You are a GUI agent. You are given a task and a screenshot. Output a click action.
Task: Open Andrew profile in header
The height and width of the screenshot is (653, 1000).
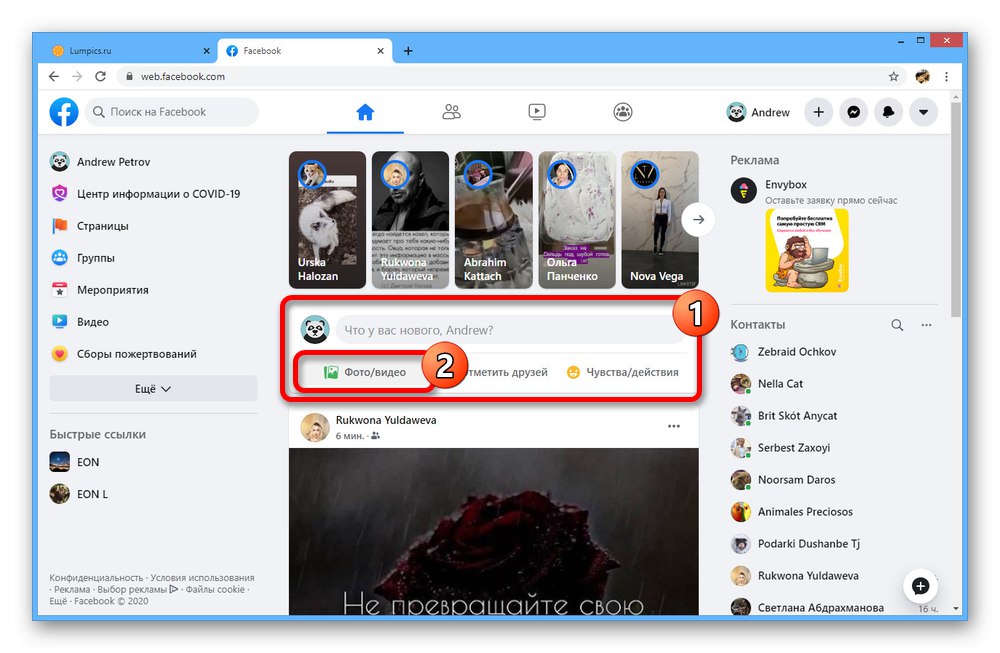[758, 112]
